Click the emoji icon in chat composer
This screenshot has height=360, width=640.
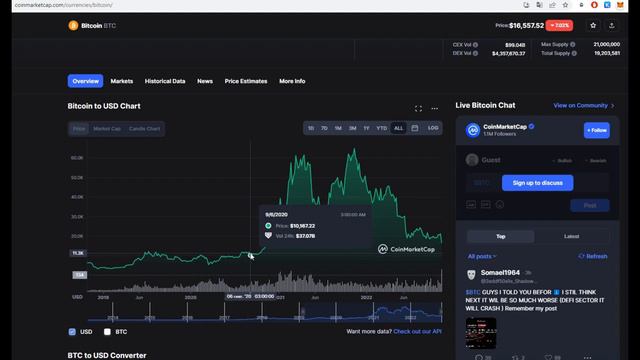tap(500, 204)
